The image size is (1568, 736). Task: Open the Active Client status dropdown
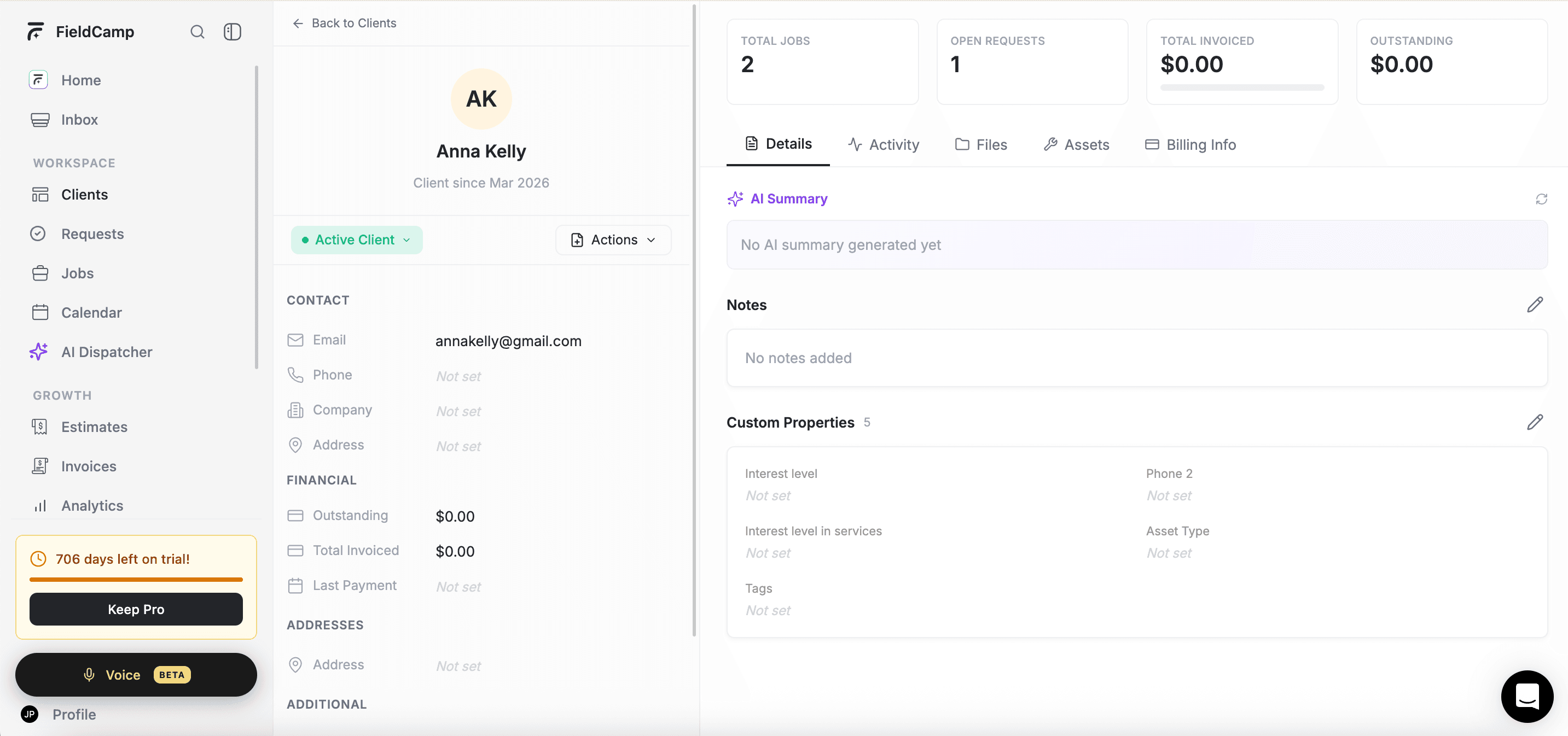point(356,240)
